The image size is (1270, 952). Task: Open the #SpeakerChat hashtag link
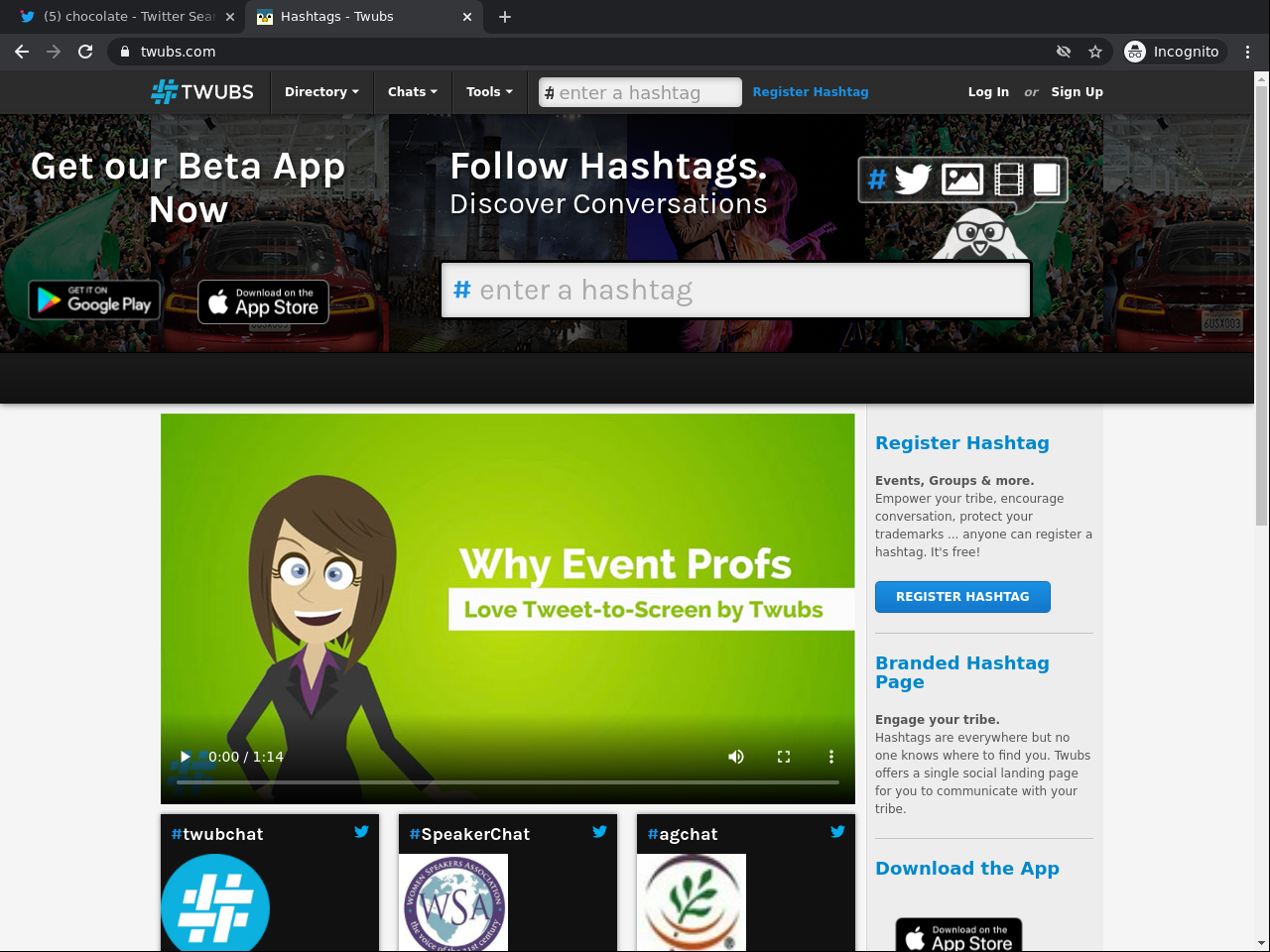pos(469,835)
